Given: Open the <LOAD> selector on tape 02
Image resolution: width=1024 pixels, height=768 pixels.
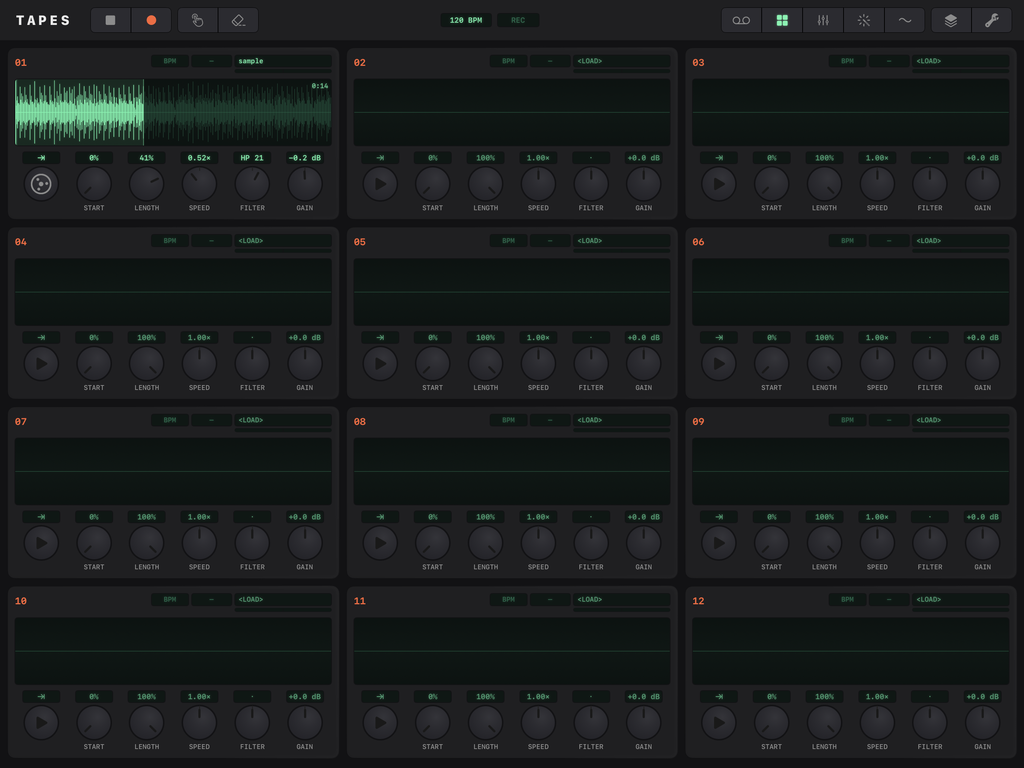Looking at the screenshot, I should pos(621,61).
